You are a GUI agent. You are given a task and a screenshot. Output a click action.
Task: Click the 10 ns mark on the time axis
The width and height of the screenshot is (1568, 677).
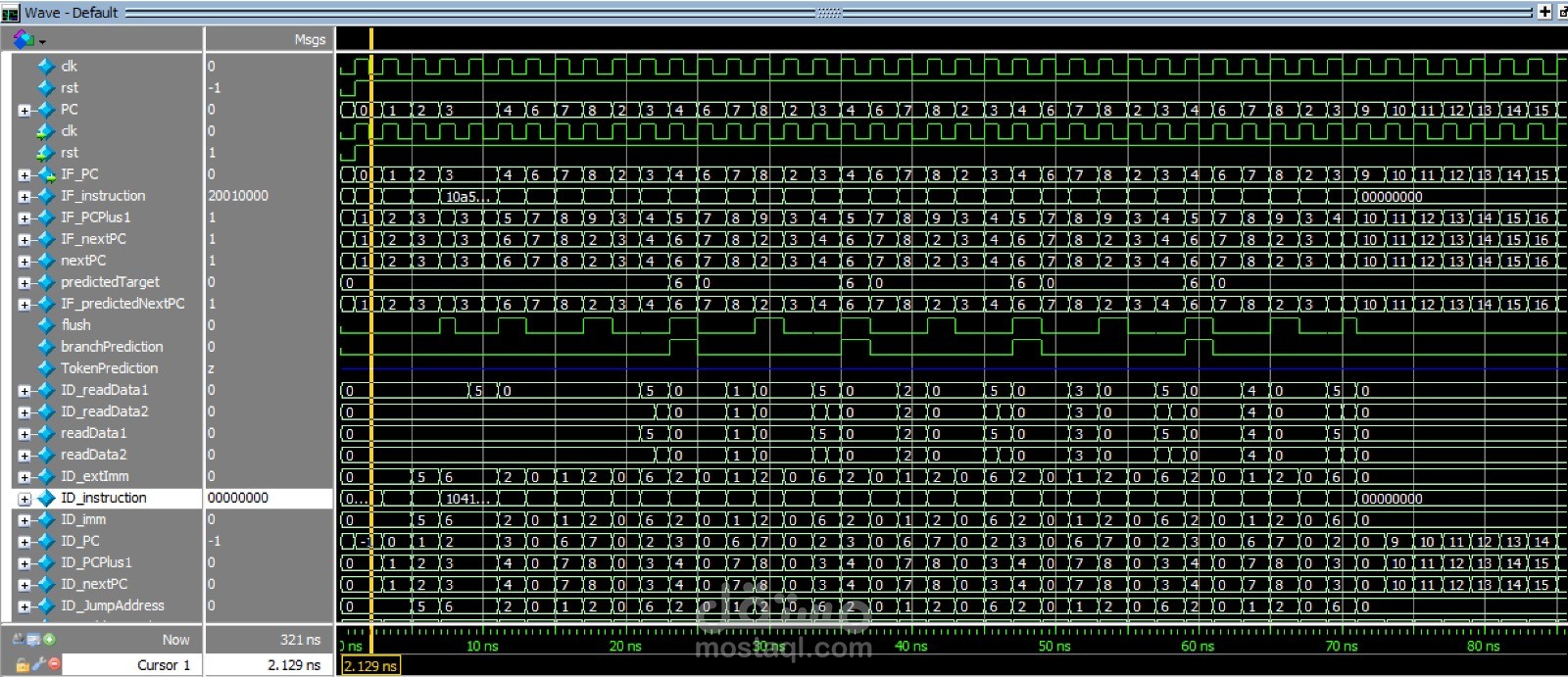(x=482, y=647)
